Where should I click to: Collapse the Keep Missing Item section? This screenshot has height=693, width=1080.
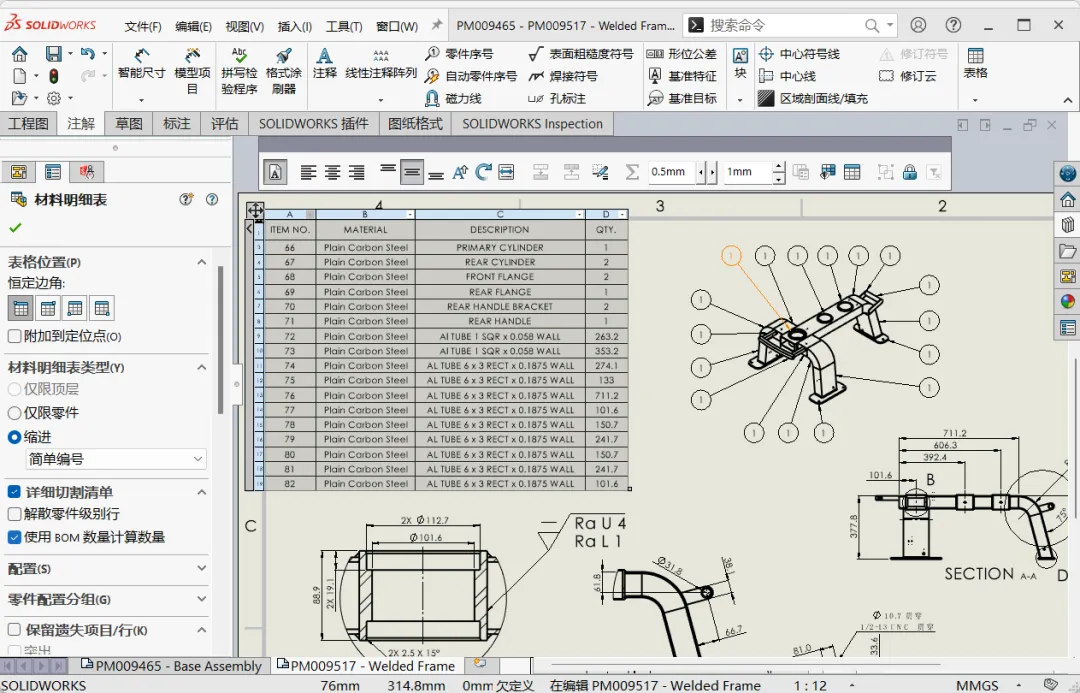pos(202,630)
